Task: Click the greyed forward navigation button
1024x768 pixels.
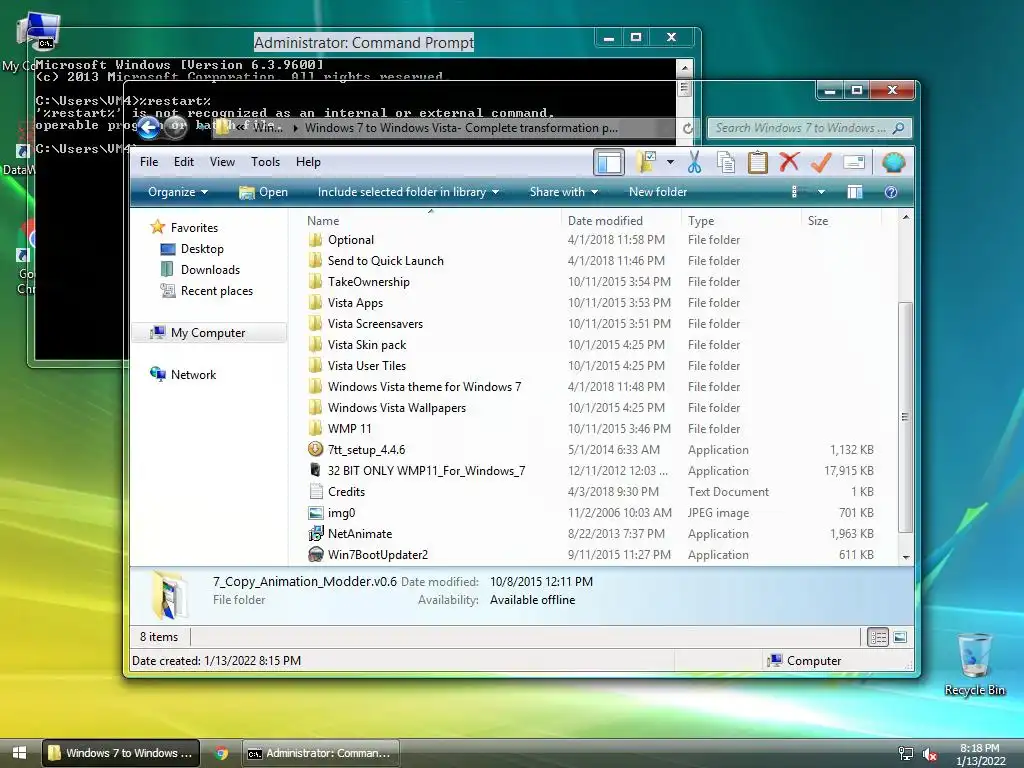Action: click(x=175, y=127)
